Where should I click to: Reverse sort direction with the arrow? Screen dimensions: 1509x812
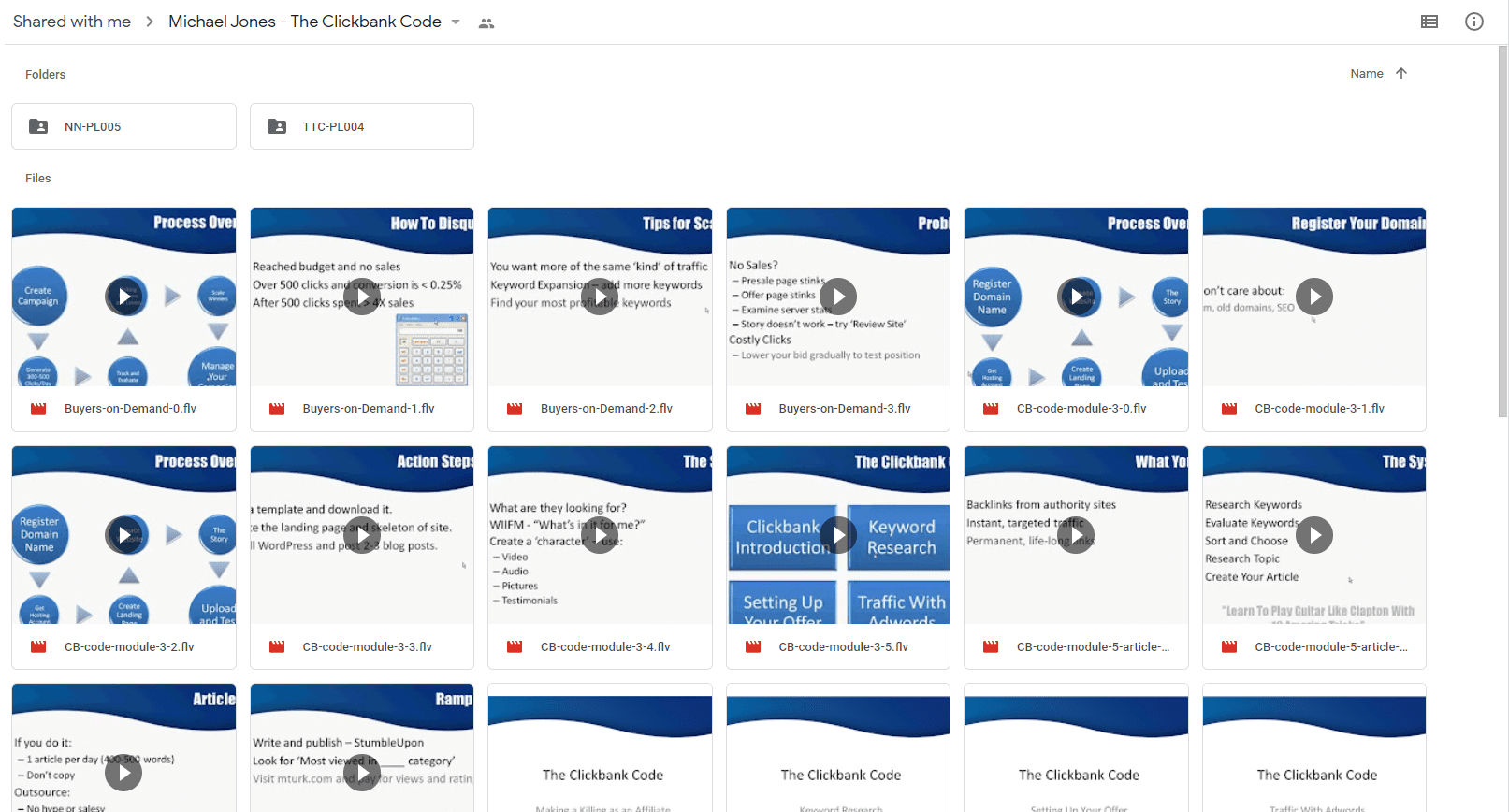[x=1401, y=73]
